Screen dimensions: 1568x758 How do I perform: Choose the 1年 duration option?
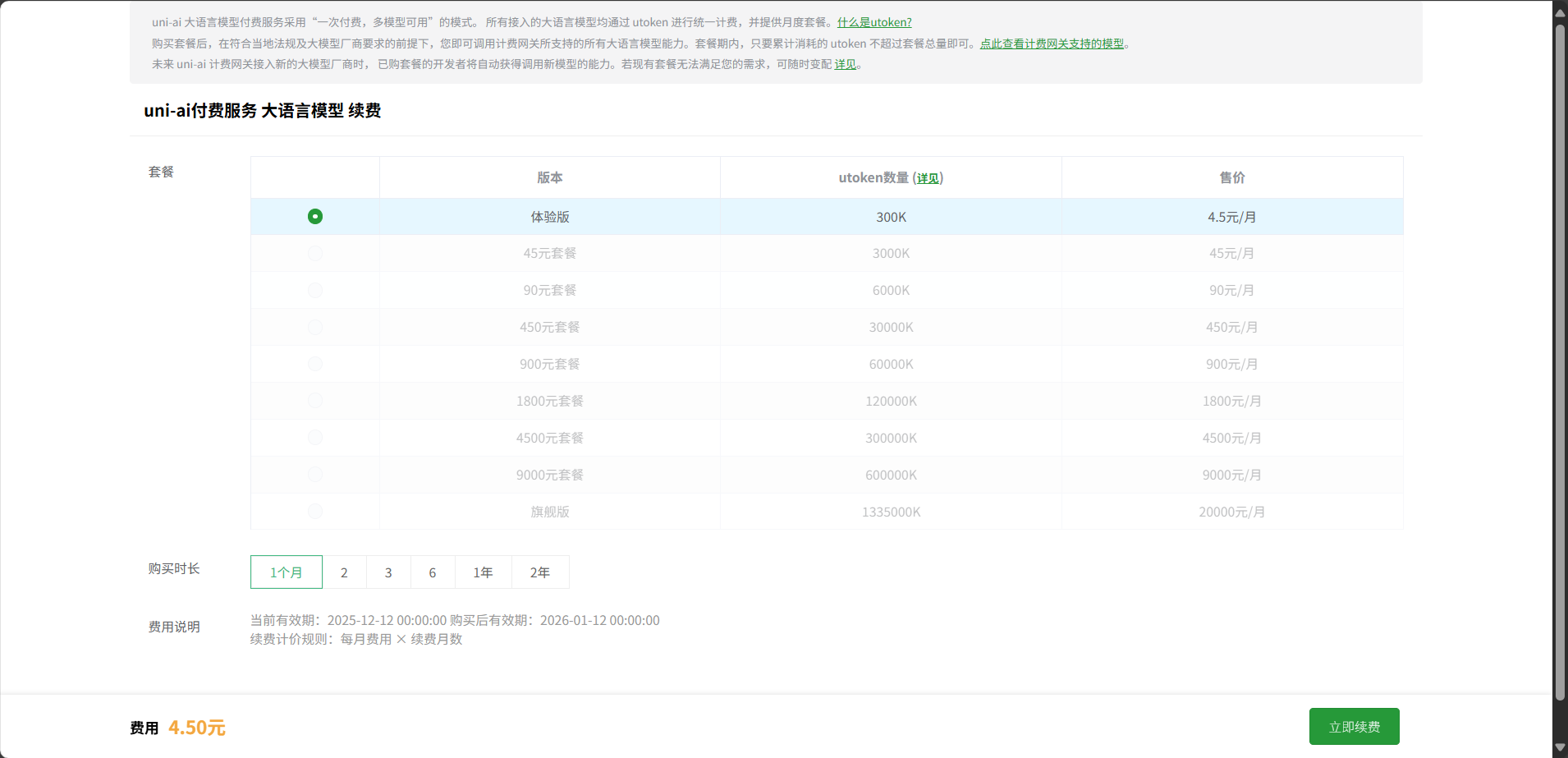point(484,572)
